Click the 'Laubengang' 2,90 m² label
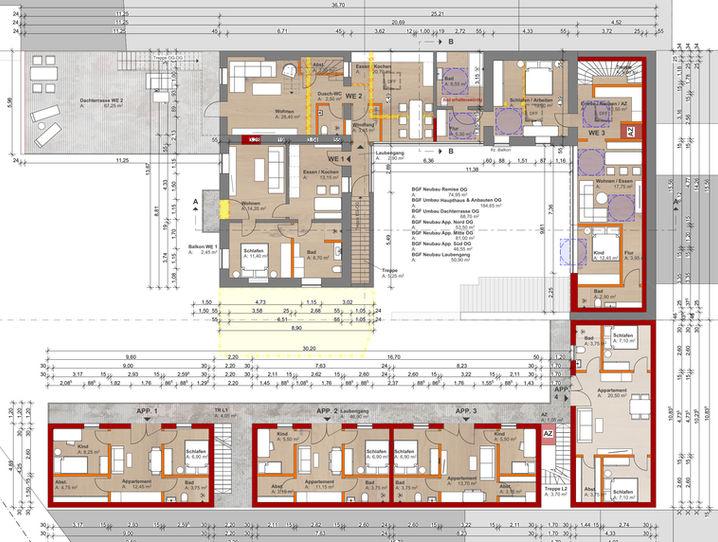The width and height of the screenshot is (718, 542). (x=390, y=153)
